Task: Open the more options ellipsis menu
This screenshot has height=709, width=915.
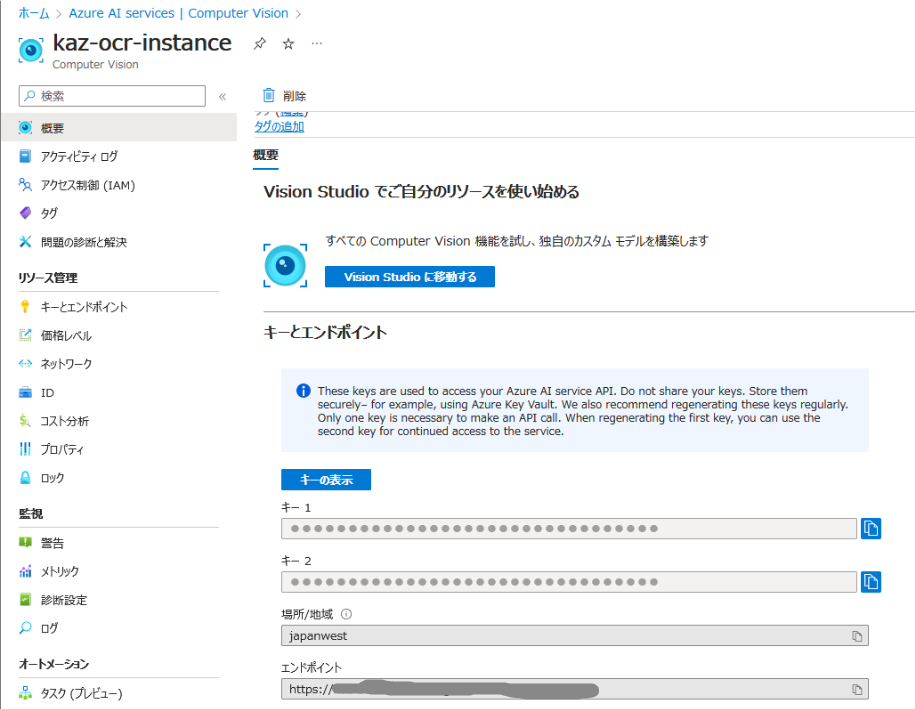Action: [316, 44]
